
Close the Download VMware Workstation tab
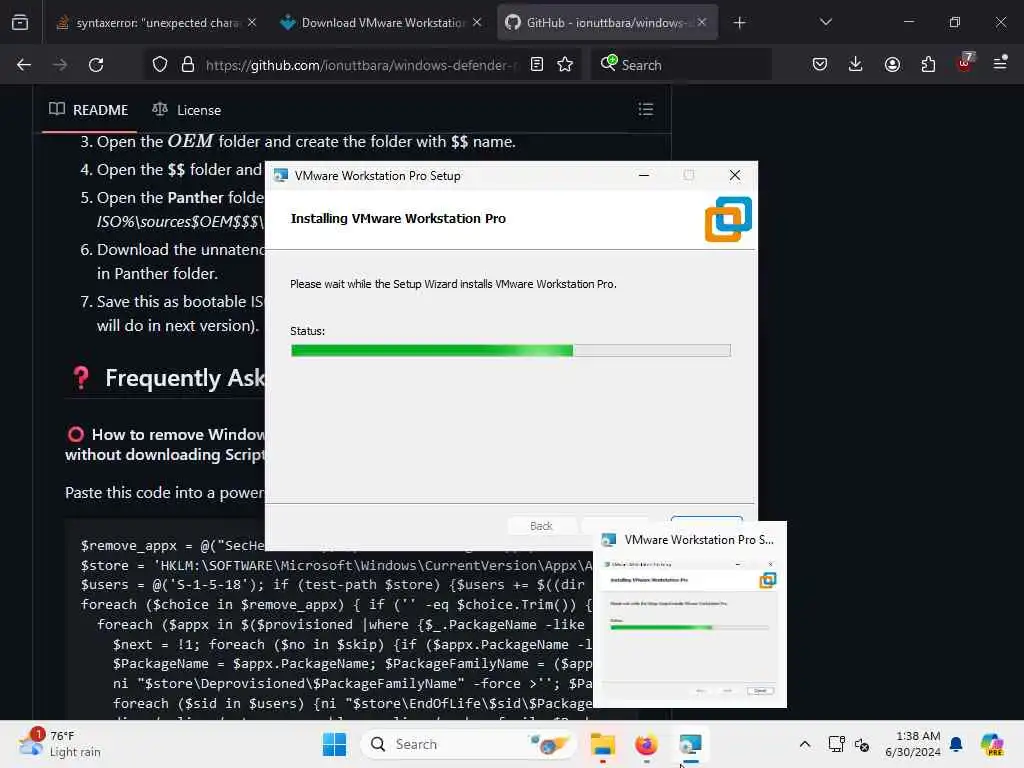[477, 23]
